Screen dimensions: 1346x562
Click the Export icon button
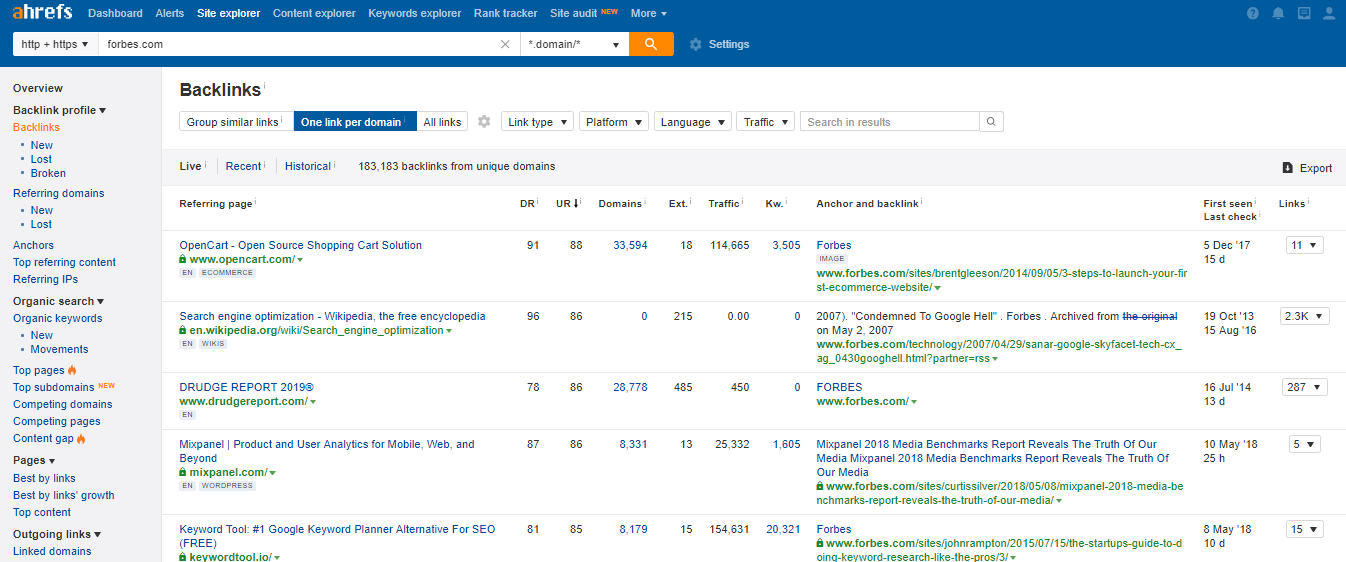click(1288, 168)
